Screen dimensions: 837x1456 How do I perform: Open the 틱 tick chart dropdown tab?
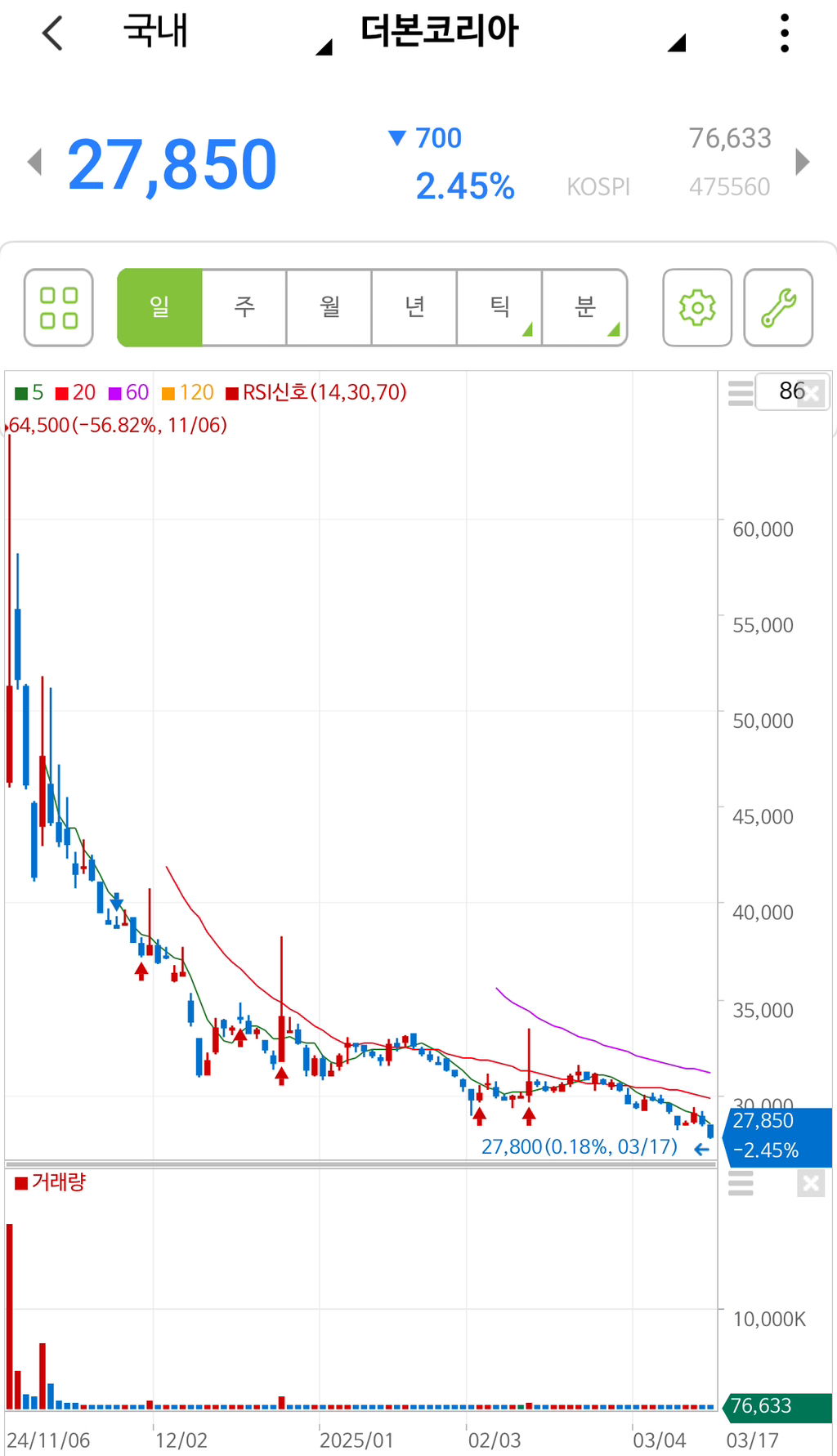pyautogui.click(x=499, y=307)
